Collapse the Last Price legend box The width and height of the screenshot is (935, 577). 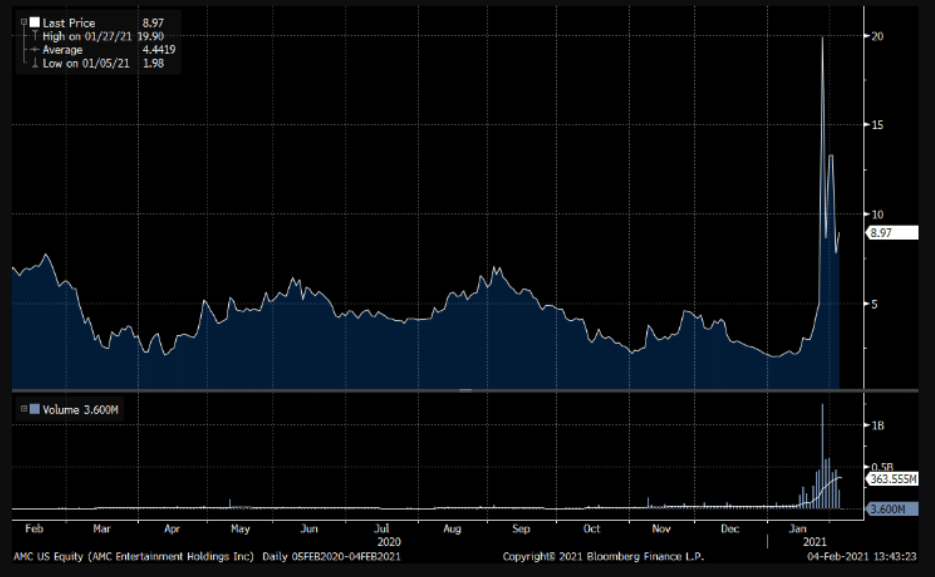tap(24, 23)
